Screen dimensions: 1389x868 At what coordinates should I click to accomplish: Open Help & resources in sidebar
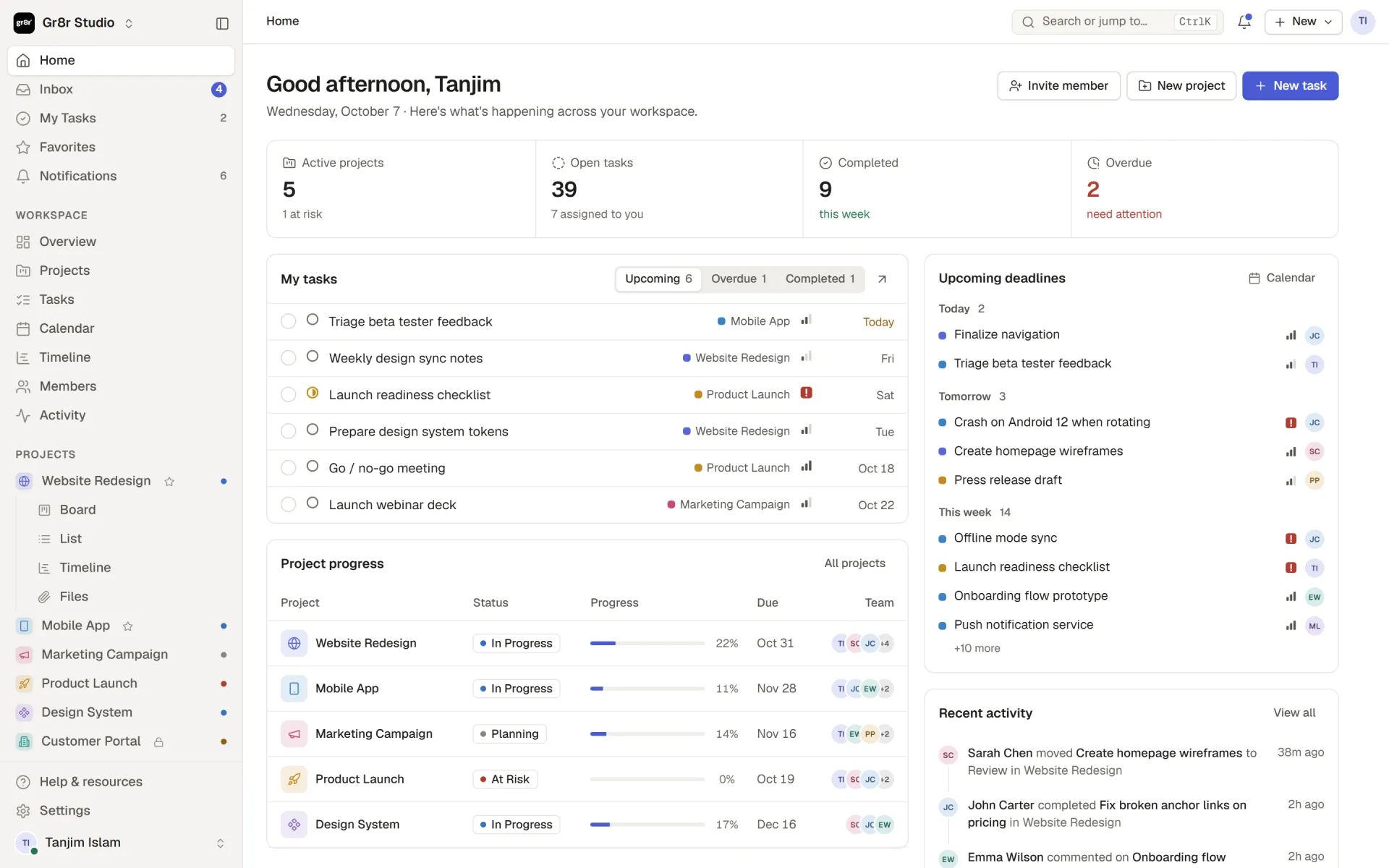pyautogui.click(x=121, y=782)
